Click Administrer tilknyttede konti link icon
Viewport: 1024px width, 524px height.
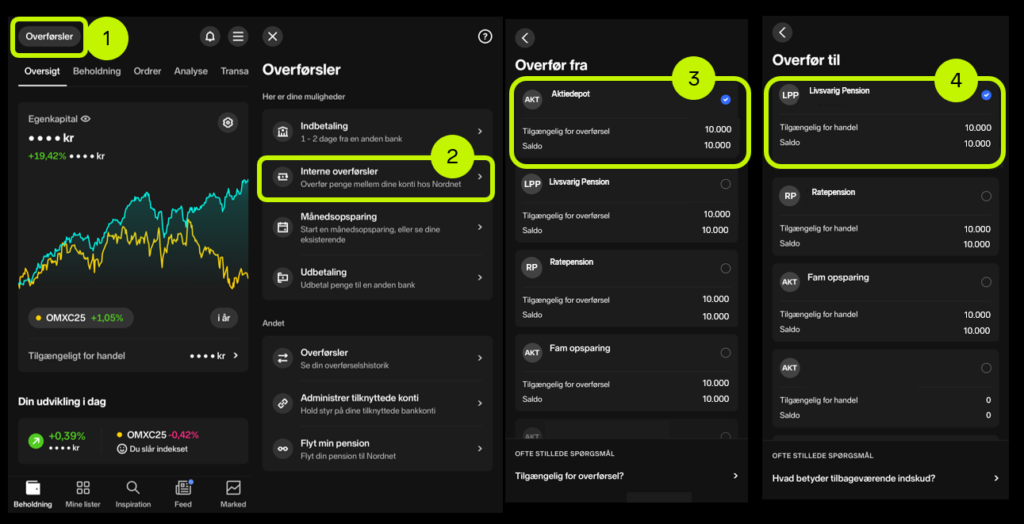click(x=283, y=404)
